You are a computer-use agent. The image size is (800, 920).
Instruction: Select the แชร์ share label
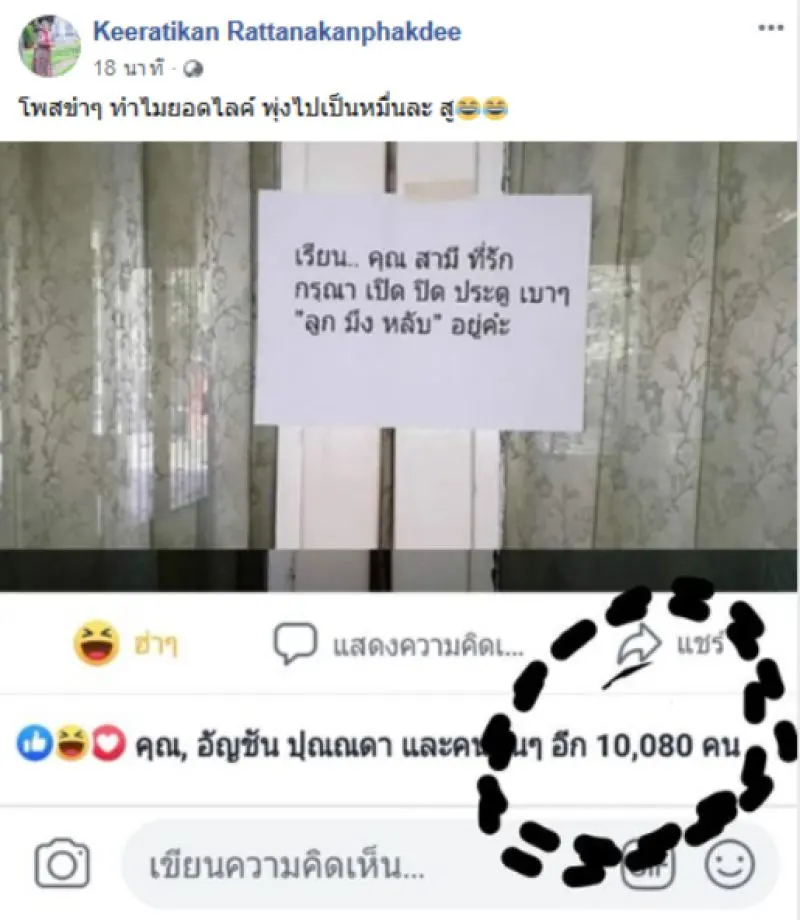[700, 644]
